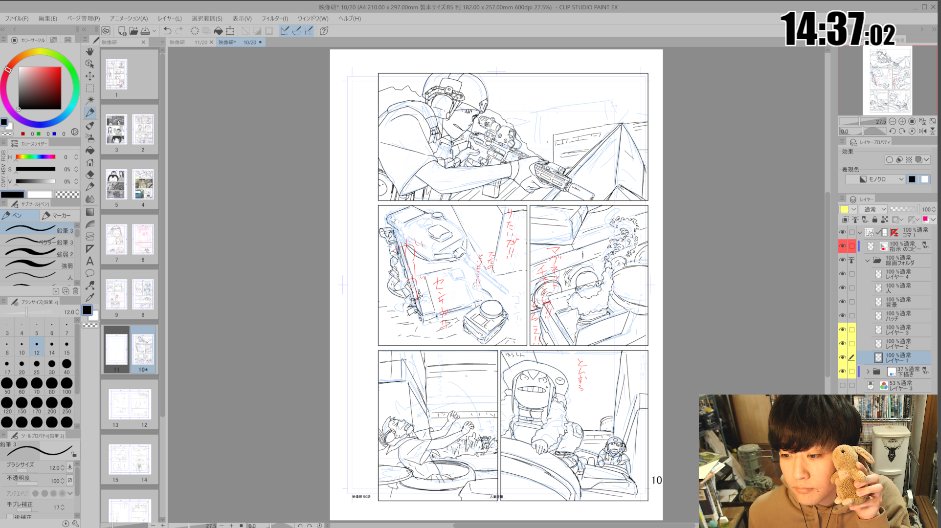Hide the ハッチ layer
941x528 pixels.
[x=843, y=315]
